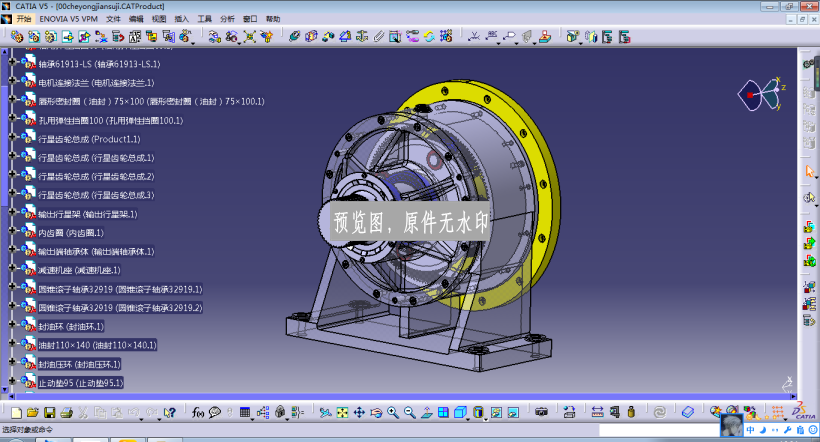Click the Existing Component icon
Viewport: 820px width, 442px height.
(x=67, y=37)
